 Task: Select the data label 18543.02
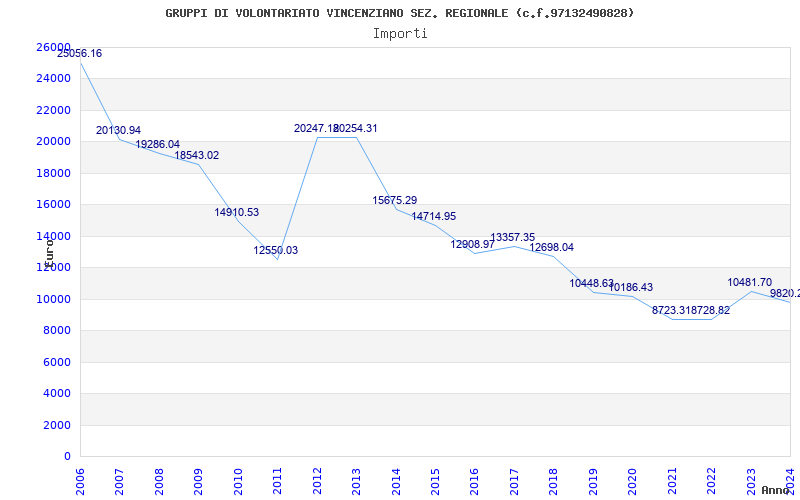click(x=197, y=156)
